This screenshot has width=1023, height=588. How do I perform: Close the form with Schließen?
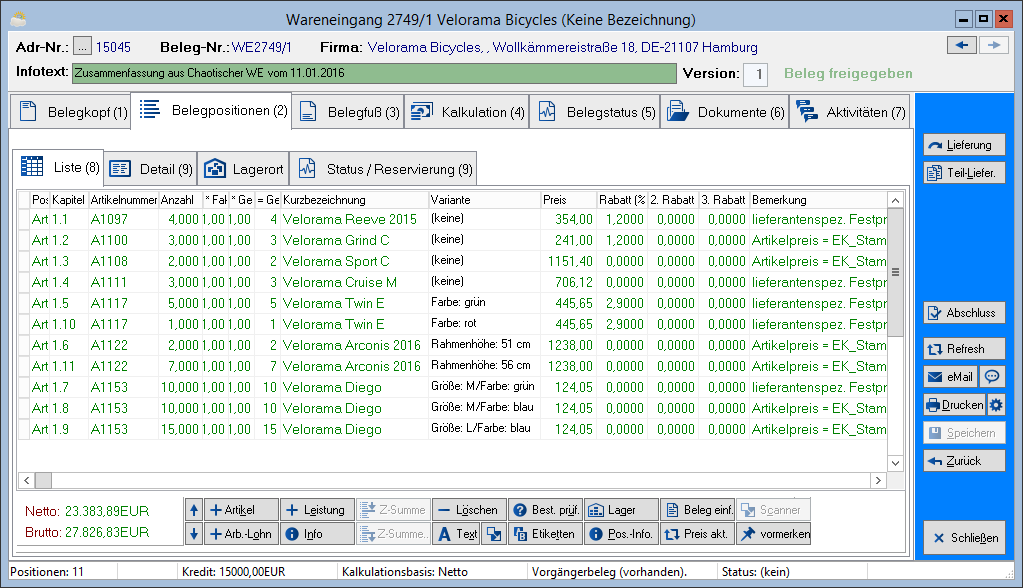(x=964, y=538)
